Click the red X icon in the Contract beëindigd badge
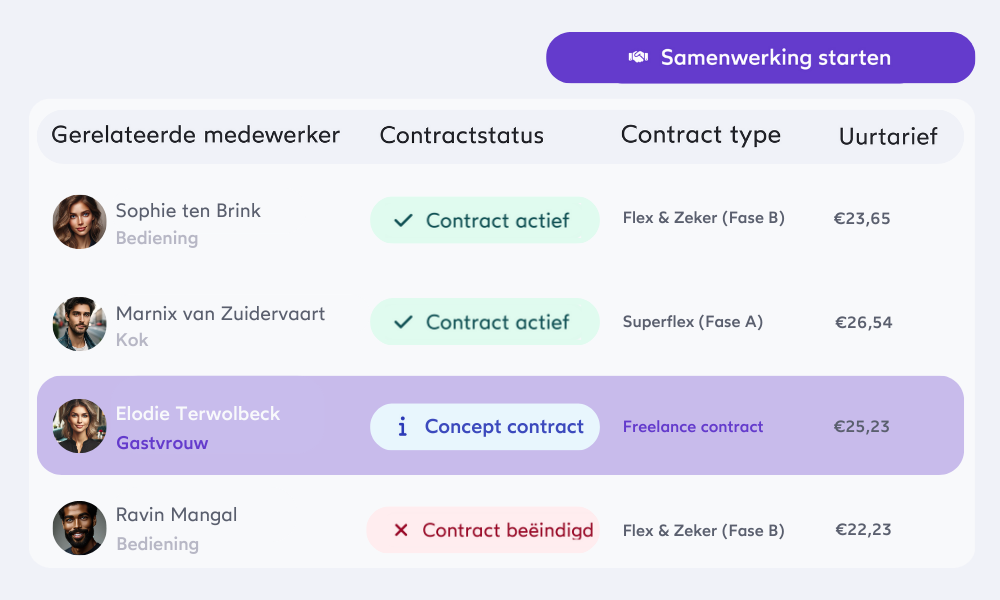1000x600 pixels. (x=401, y=530)
